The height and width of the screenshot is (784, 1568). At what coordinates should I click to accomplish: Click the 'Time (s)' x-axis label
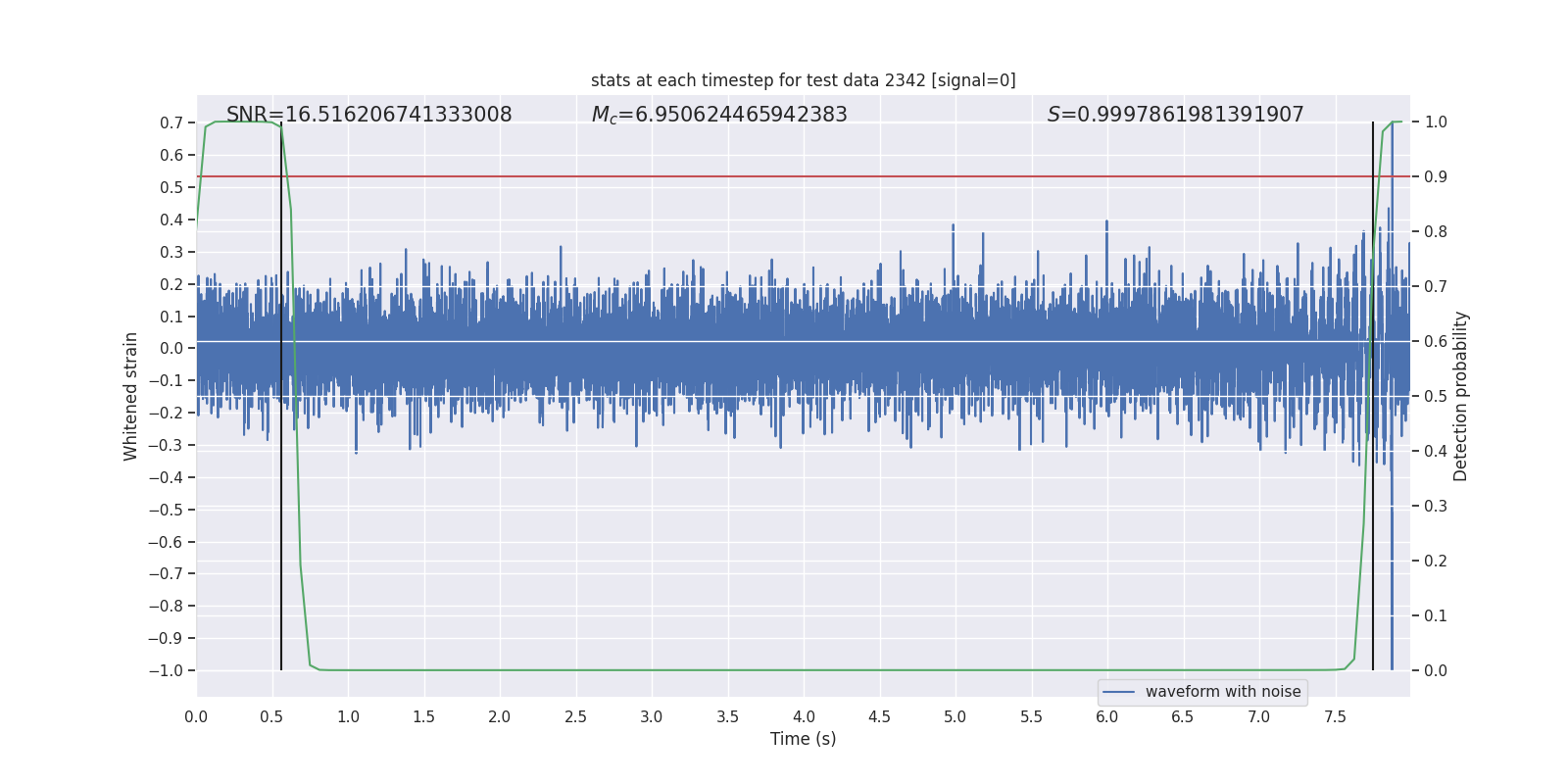[804, 739]
